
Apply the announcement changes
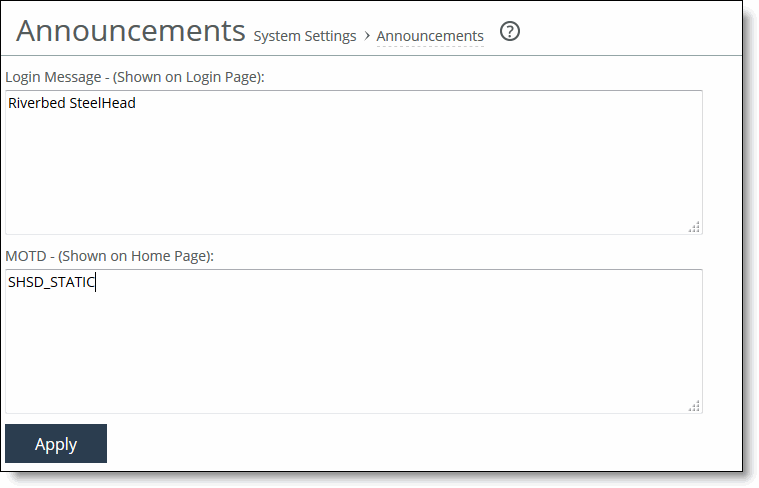click(56, 443)
